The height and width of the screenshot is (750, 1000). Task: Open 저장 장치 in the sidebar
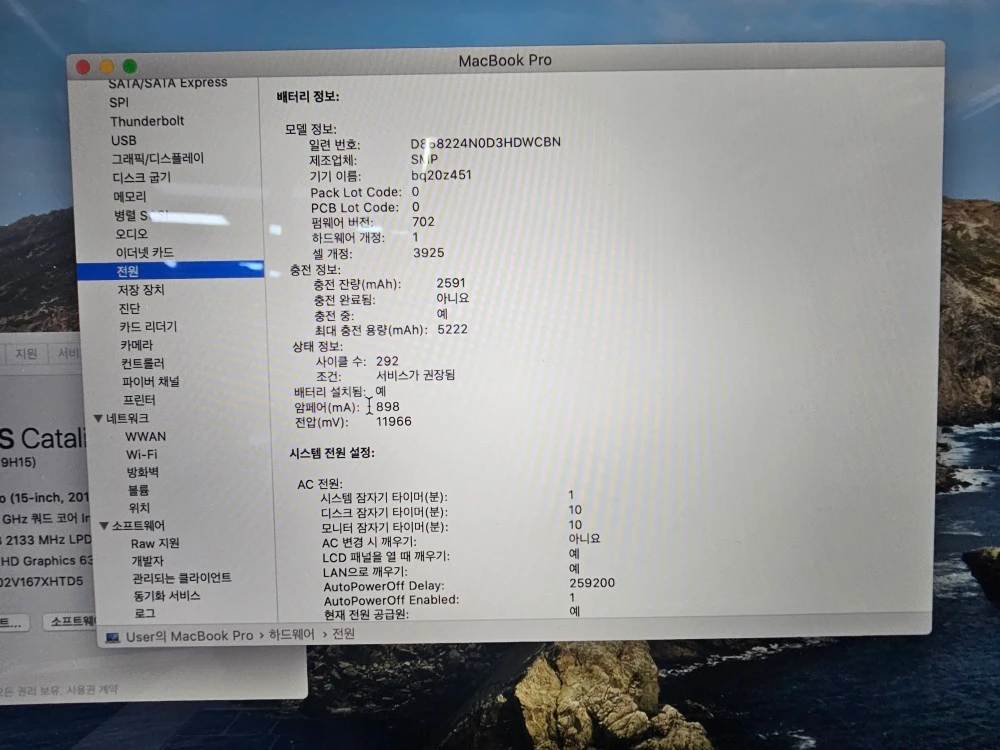tap(141, 290)
